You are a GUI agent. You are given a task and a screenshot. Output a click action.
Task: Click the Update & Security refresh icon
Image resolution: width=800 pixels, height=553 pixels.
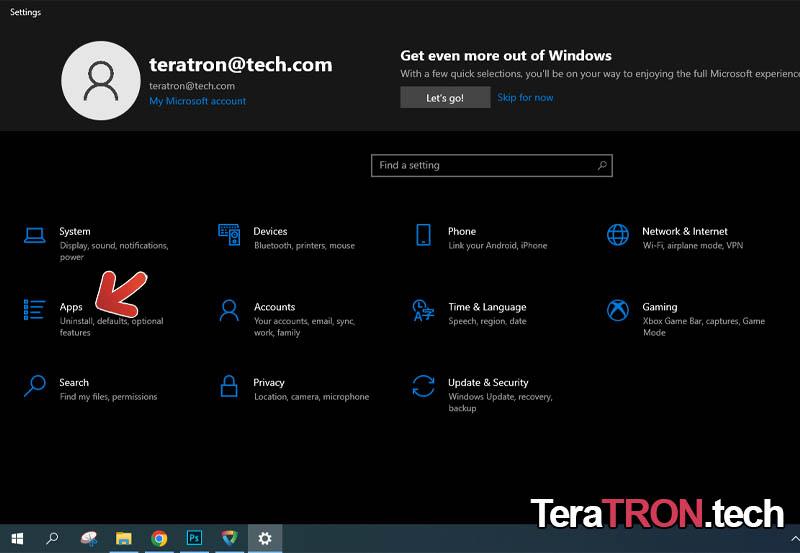(423, 386)
